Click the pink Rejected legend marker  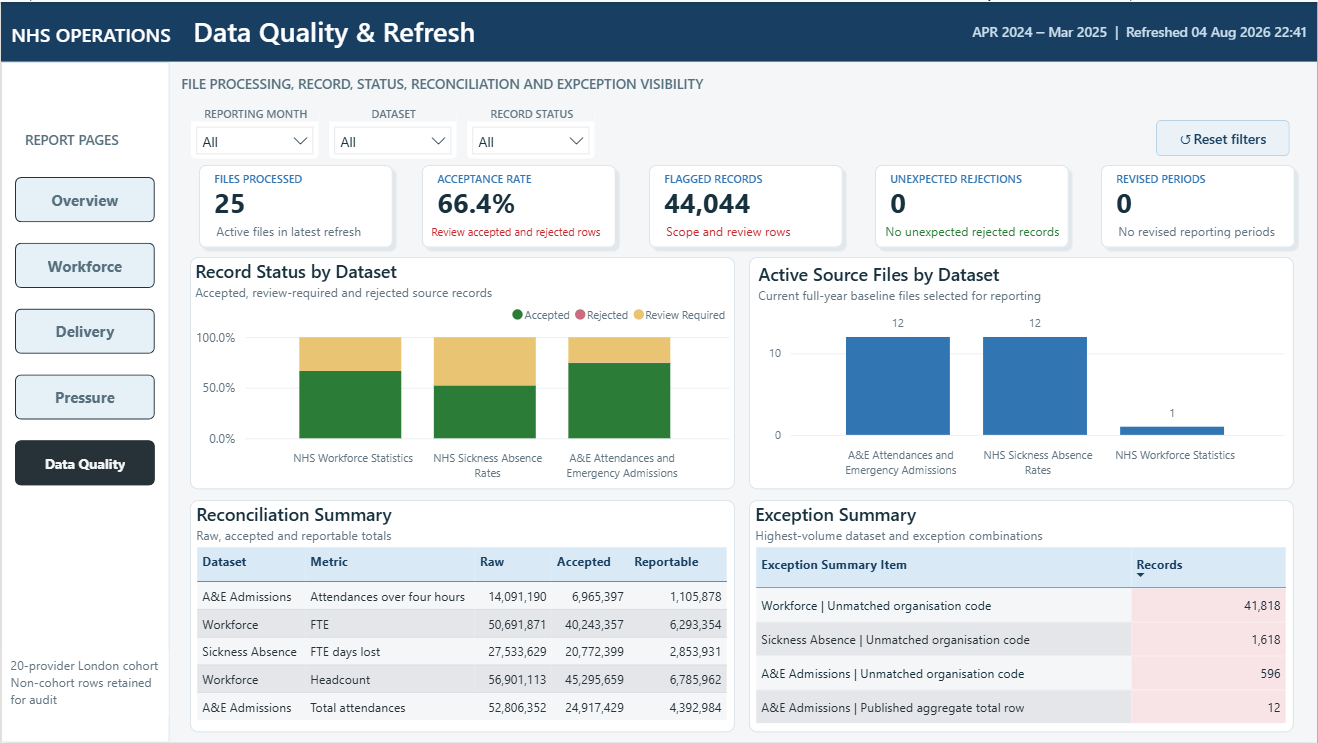(x=579, y=315)
